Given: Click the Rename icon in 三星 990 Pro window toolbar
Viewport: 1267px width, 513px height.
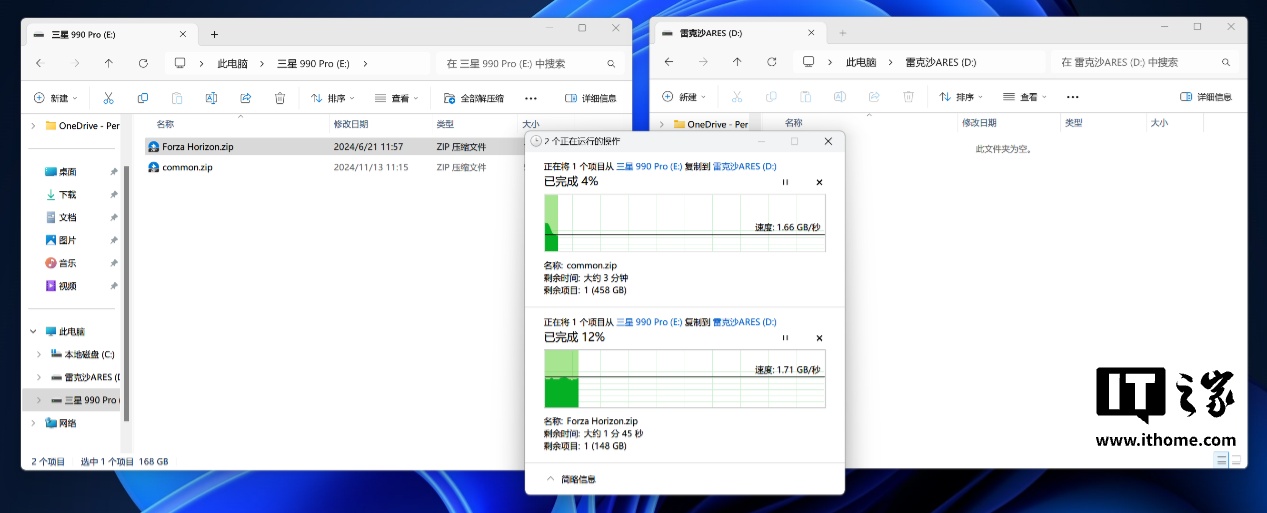Looking at the screenshot, I should point(211,98).
